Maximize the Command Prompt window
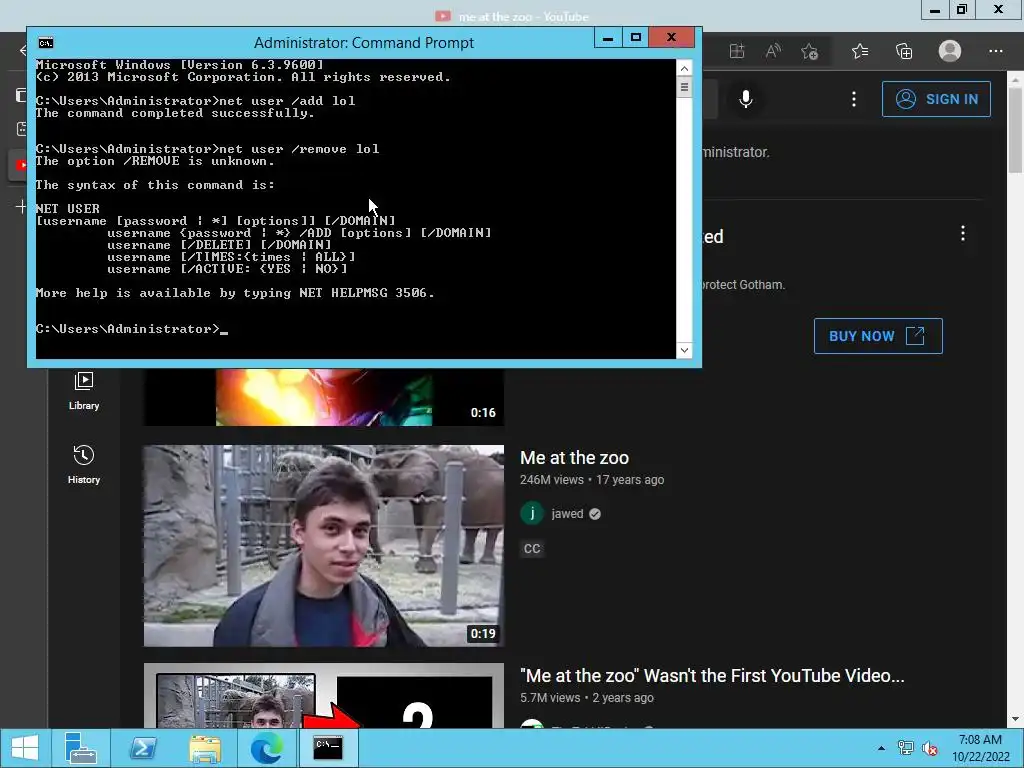This screenshot has height=768, width=1024. point(635,37)
